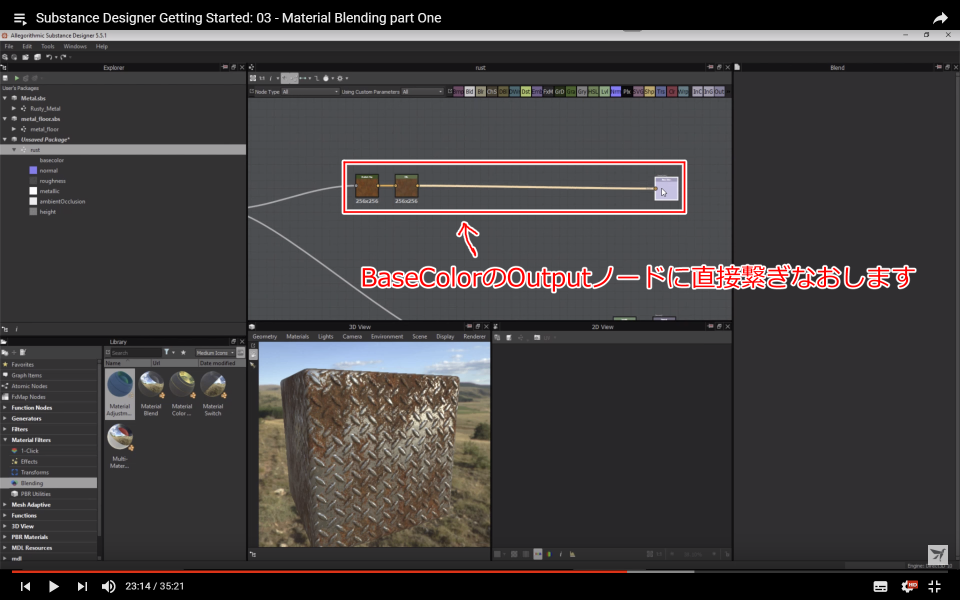Collapse the Material Filters category
Screen dimensions: 960x600
click(x=5, y=440)
